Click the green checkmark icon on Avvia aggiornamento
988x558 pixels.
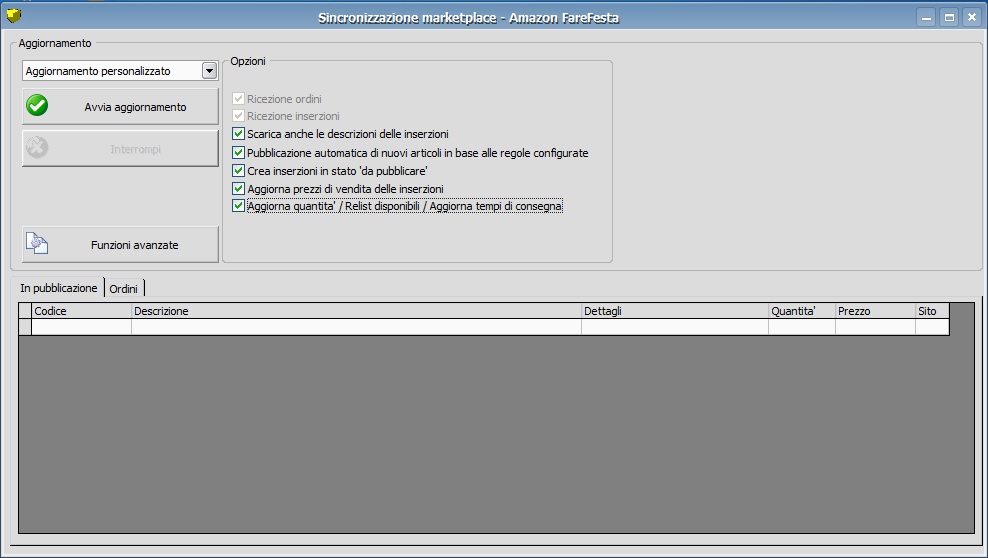37,105
